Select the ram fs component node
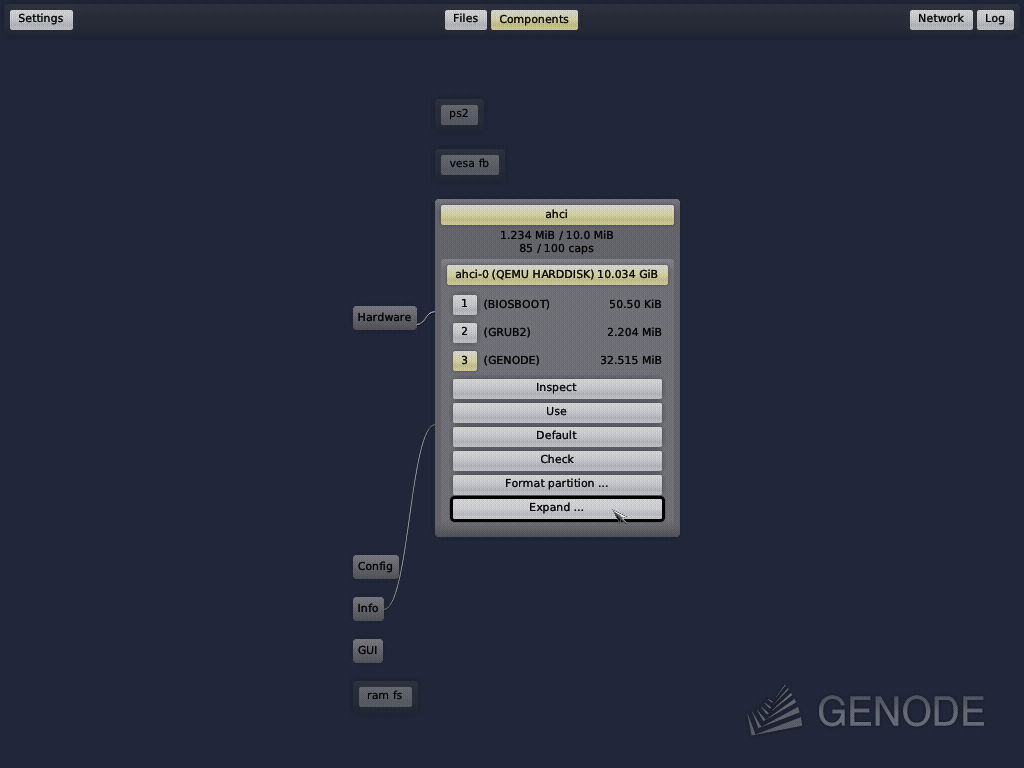Viewport: 1024px width, 768px height. coord(385,695)
